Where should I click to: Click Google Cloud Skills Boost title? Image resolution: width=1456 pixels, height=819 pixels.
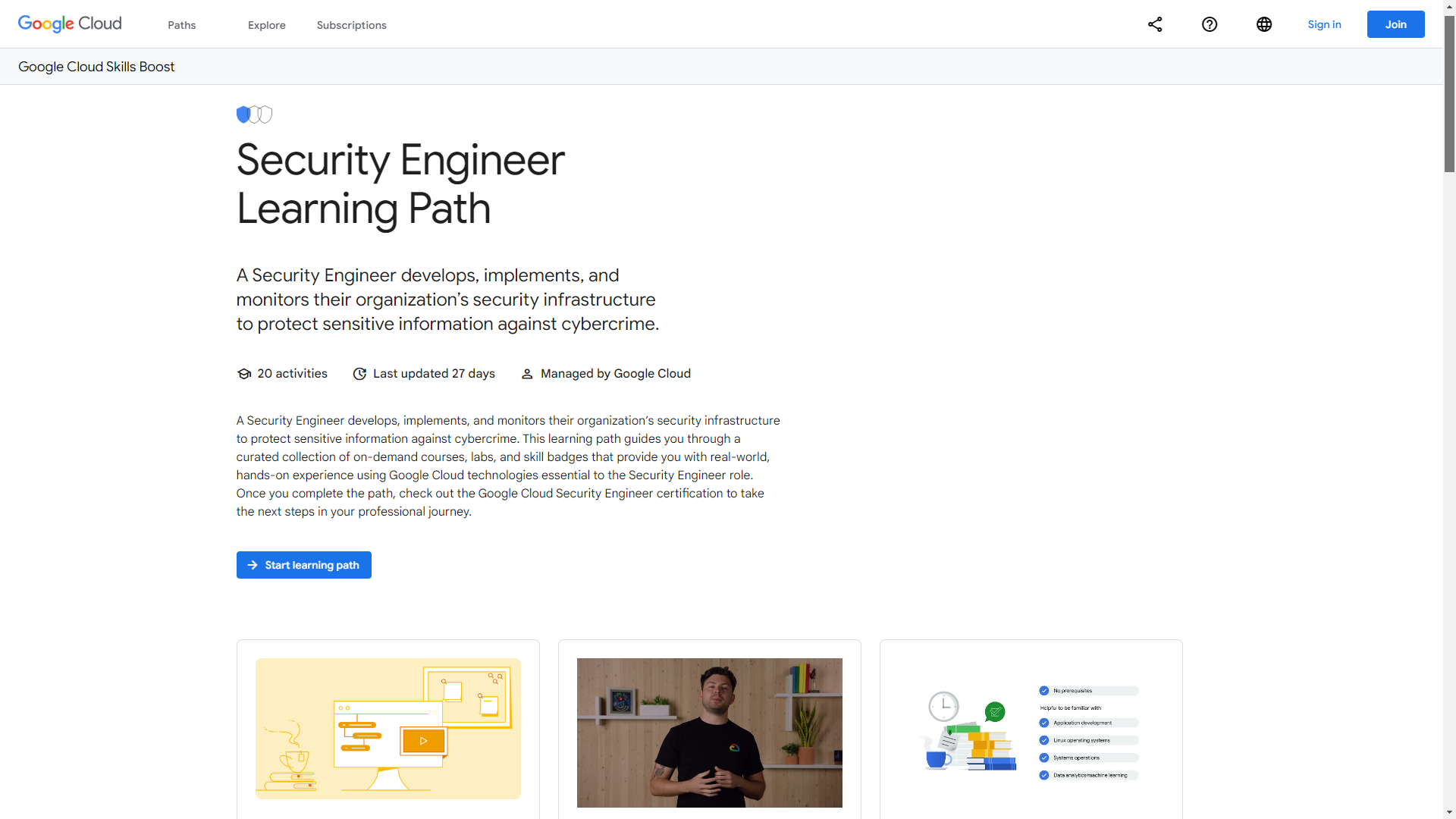point(96,67)
